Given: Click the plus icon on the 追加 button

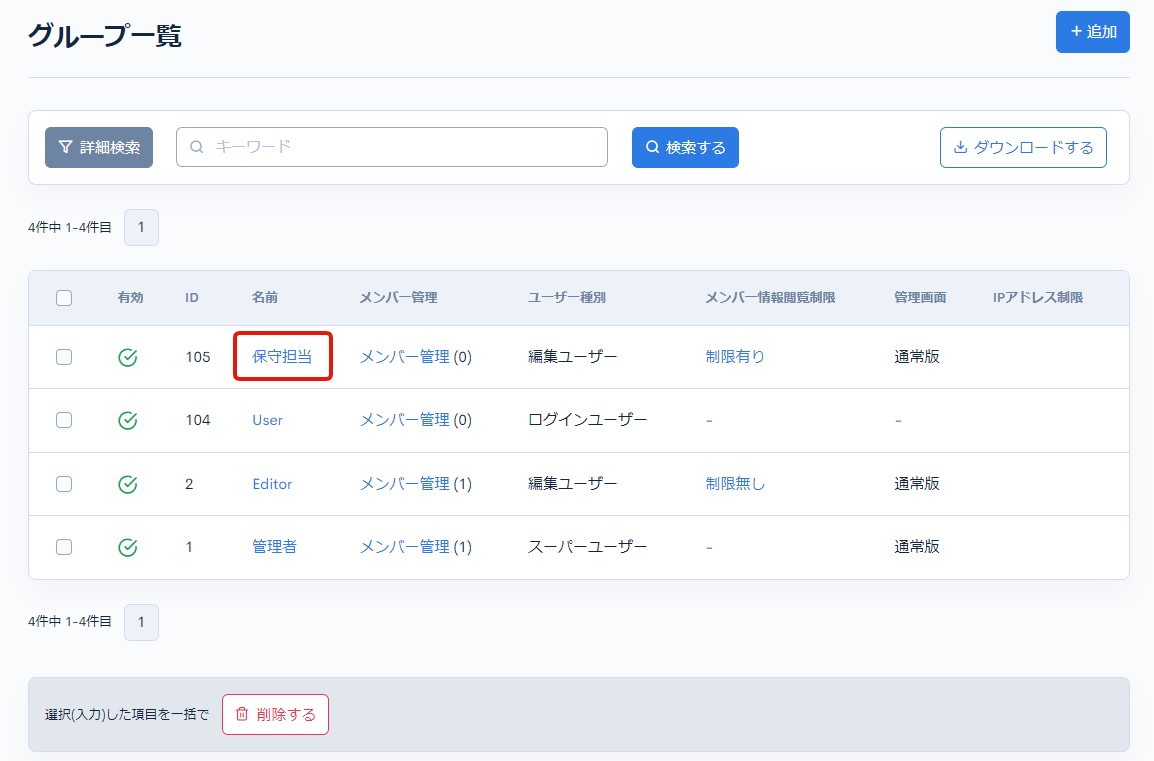Looking at the screenshot, I should tap(1079, 31).
